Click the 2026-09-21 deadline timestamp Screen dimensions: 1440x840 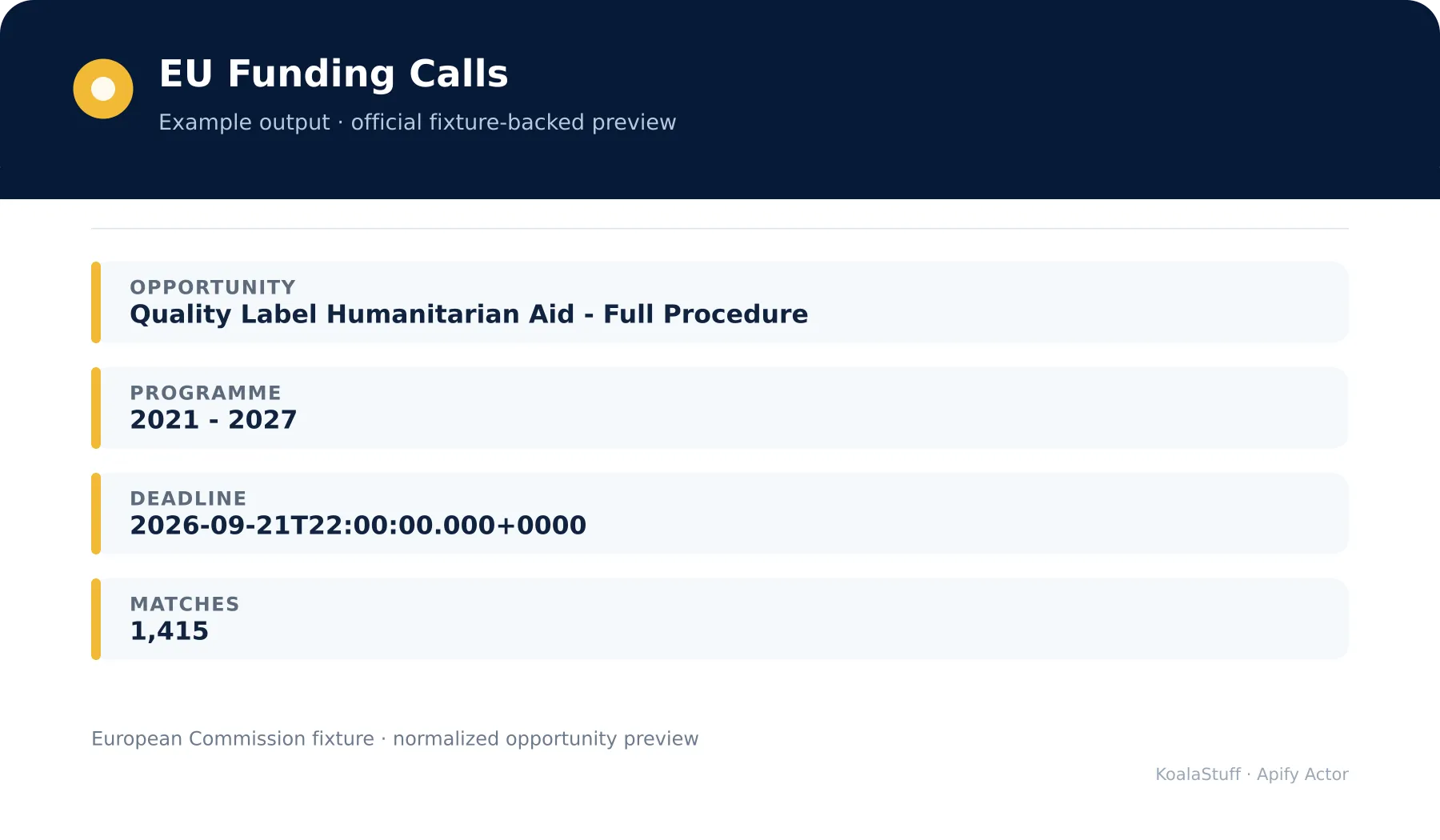click(x=358, y=526)
